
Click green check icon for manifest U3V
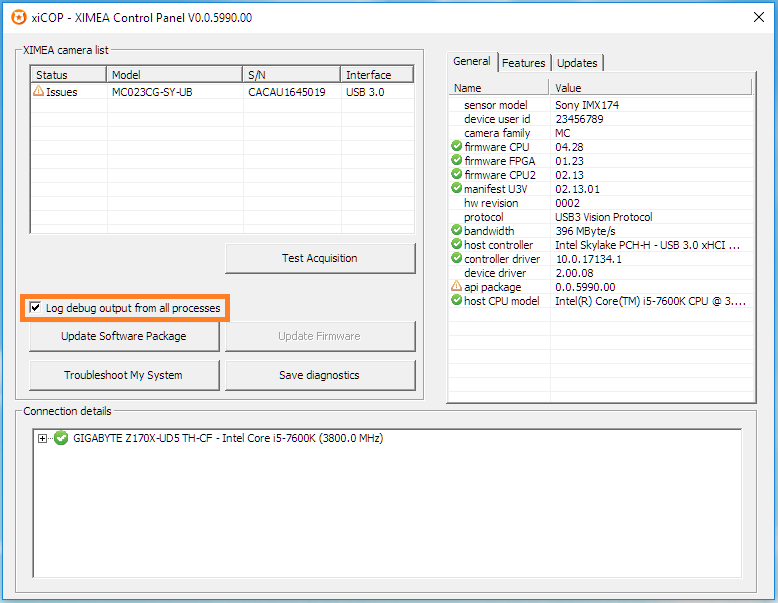click(456, 188)
